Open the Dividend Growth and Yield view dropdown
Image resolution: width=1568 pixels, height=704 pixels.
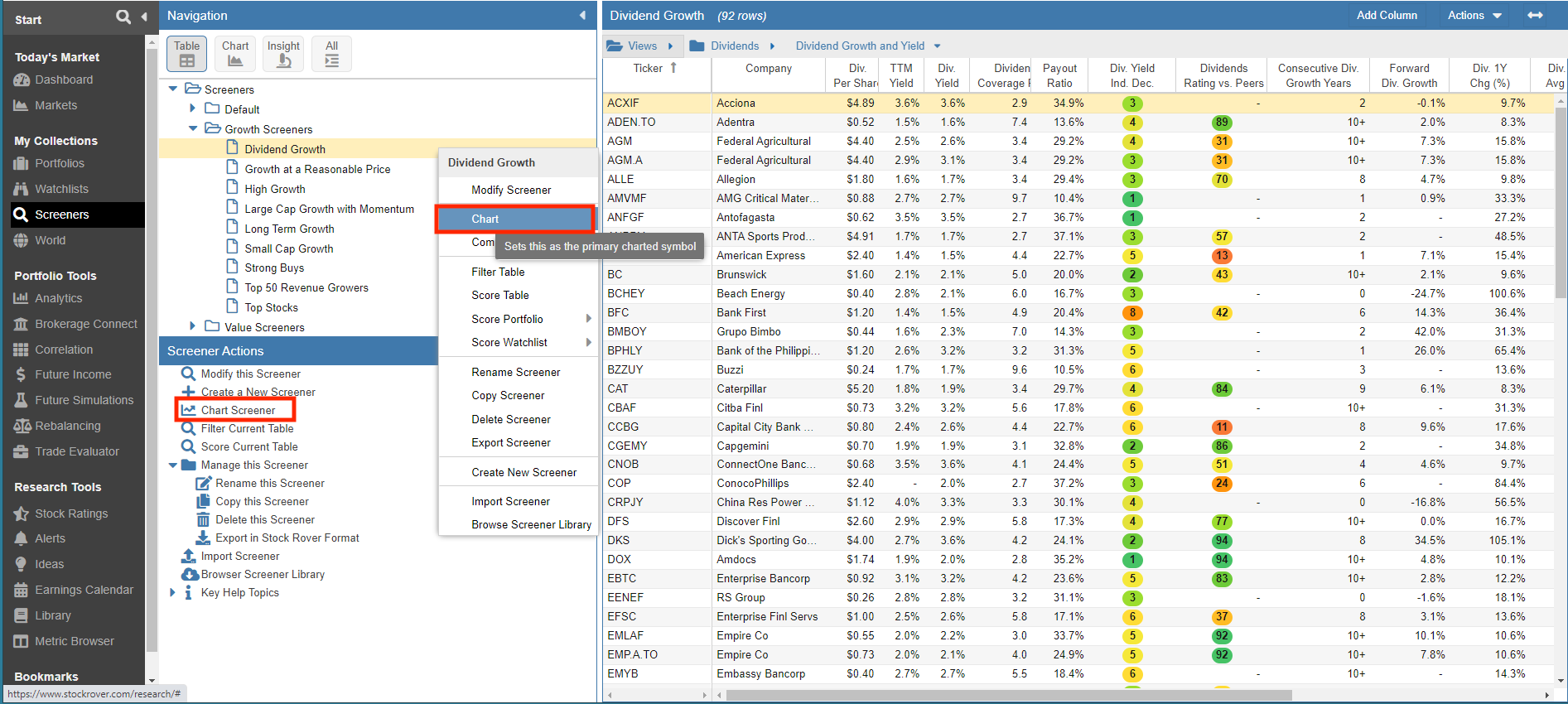(867, 46)
